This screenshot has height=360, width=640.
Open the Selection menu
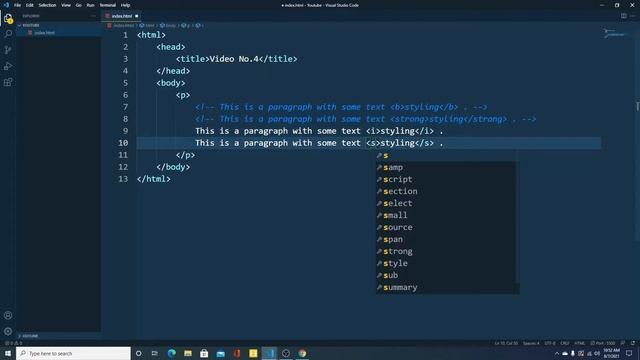pyautogui.click(x=47, y=5)
